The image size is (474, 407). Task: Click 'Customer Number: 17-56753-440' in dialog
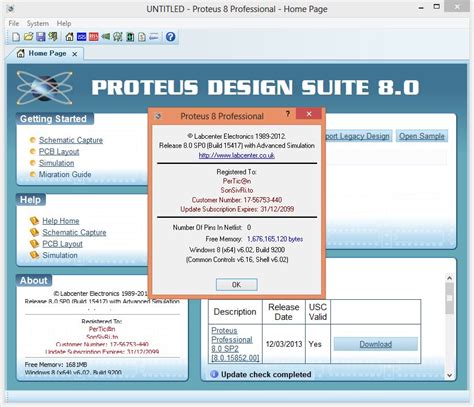pos(237,200)
